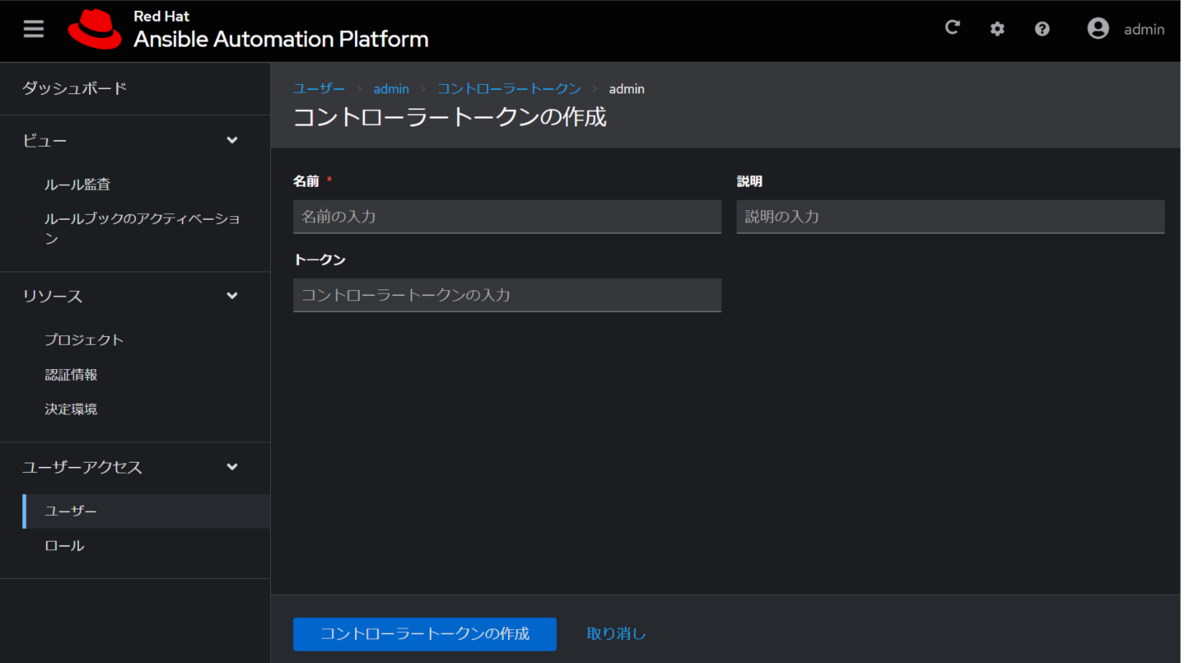Click the コントローラートークンの作成 button

[424, 634]
